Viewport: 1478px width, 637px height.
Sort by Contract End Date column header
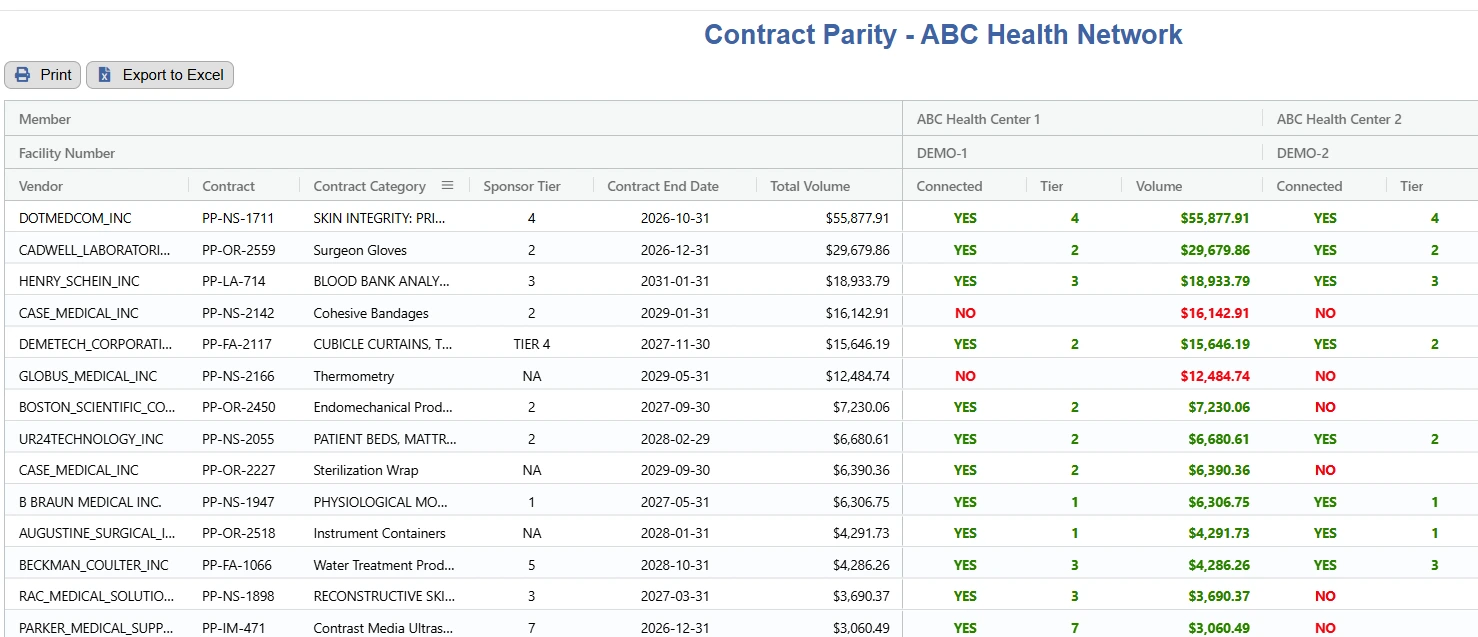click(x=663, y=186)
